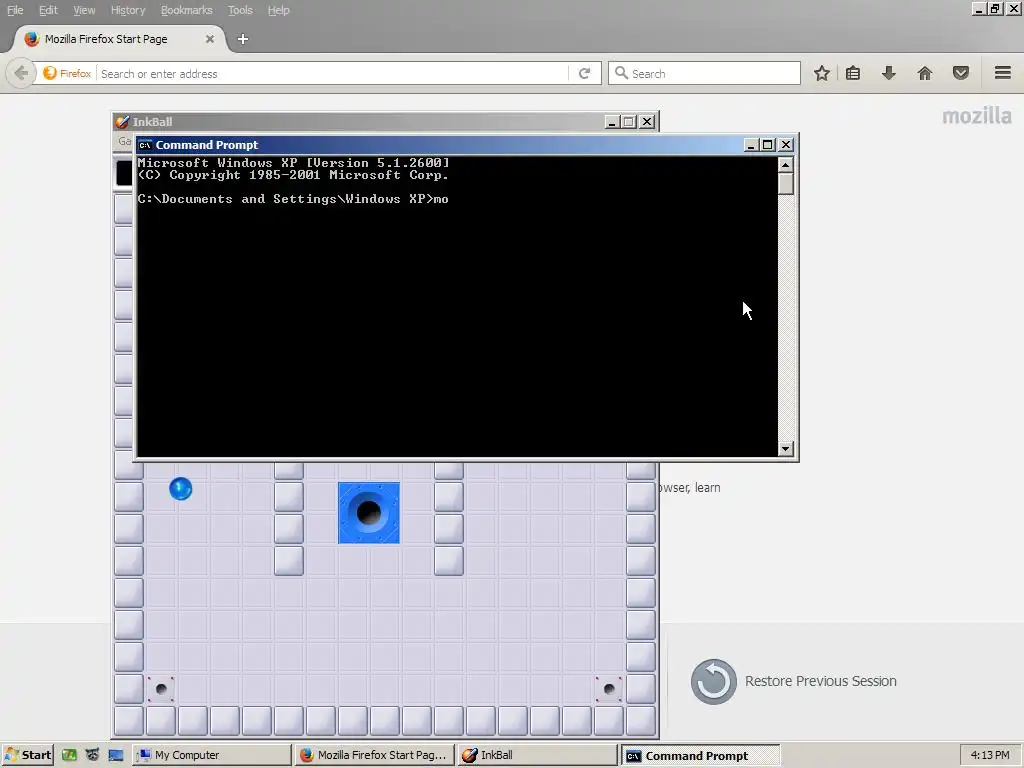Click the reload page icon
Screen dimensions: 1024x768
584,73
